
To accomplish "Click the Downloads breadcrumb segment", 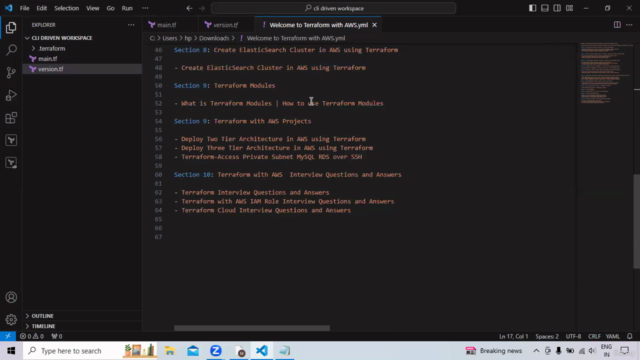I will 214,38.
